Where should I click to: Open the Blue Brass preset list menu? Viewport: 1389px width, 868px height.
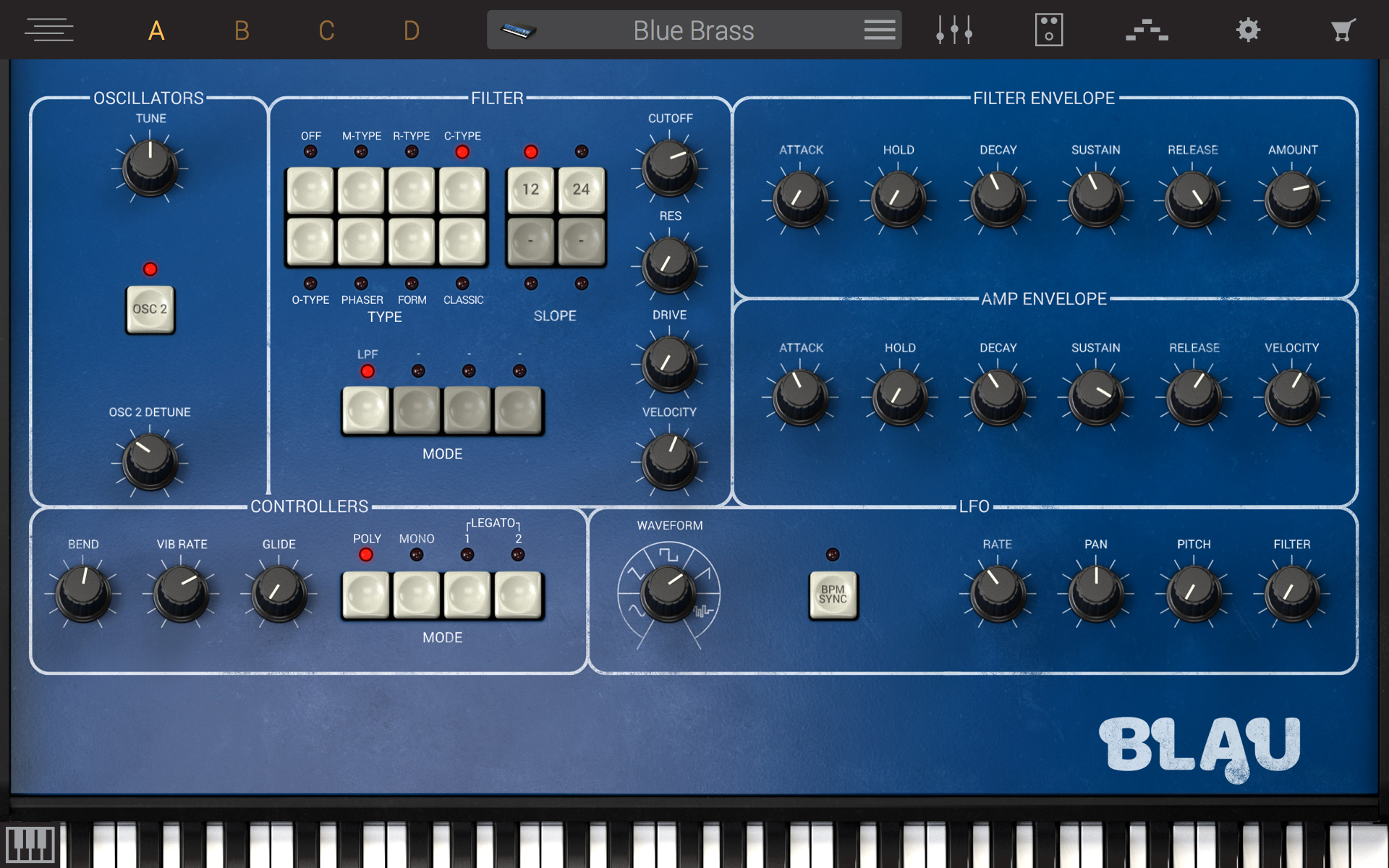(x=879, y=30)
